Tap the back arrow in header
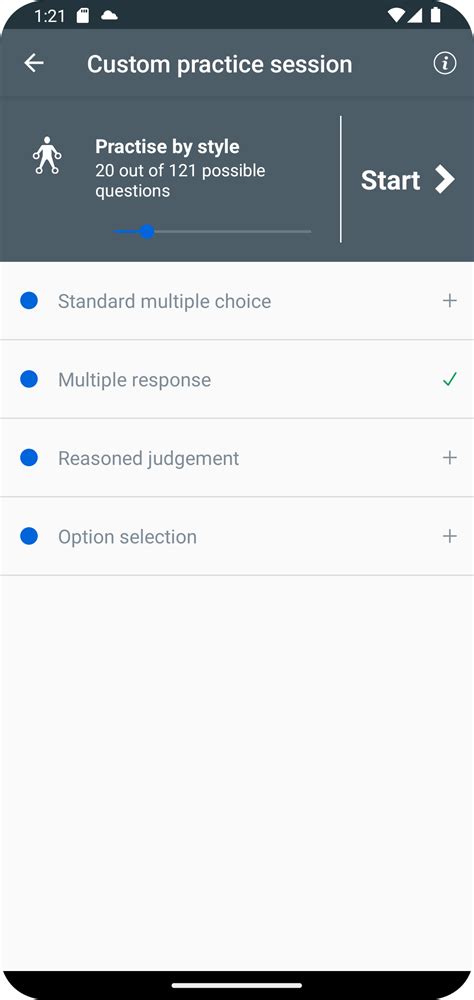Screen dimensions: 474x1000 pyautogui.click(x=34, y=63)
